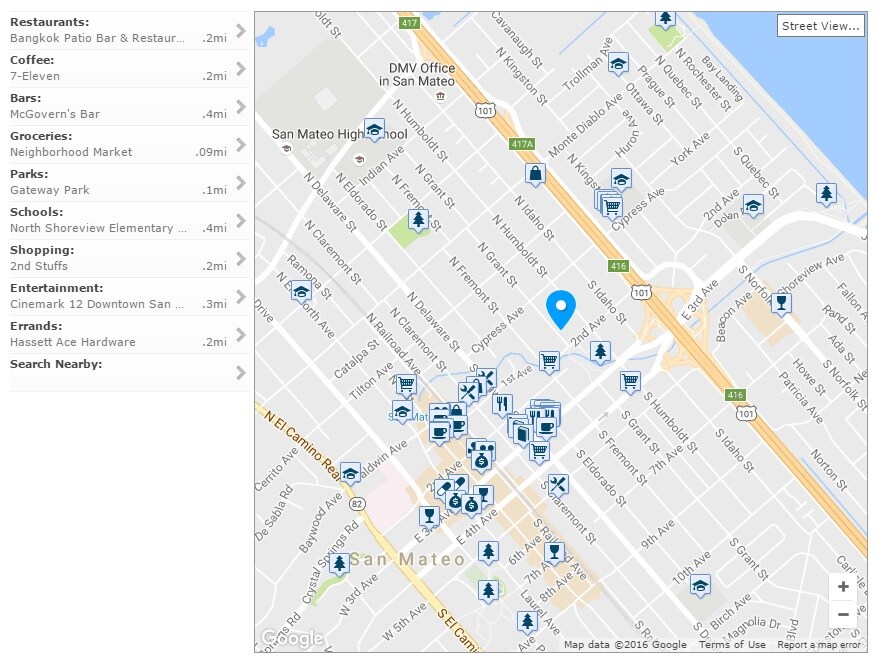Select the Coffee 7-Eleven list row
The image size is (876, 656).
click(x=120, y=68)
